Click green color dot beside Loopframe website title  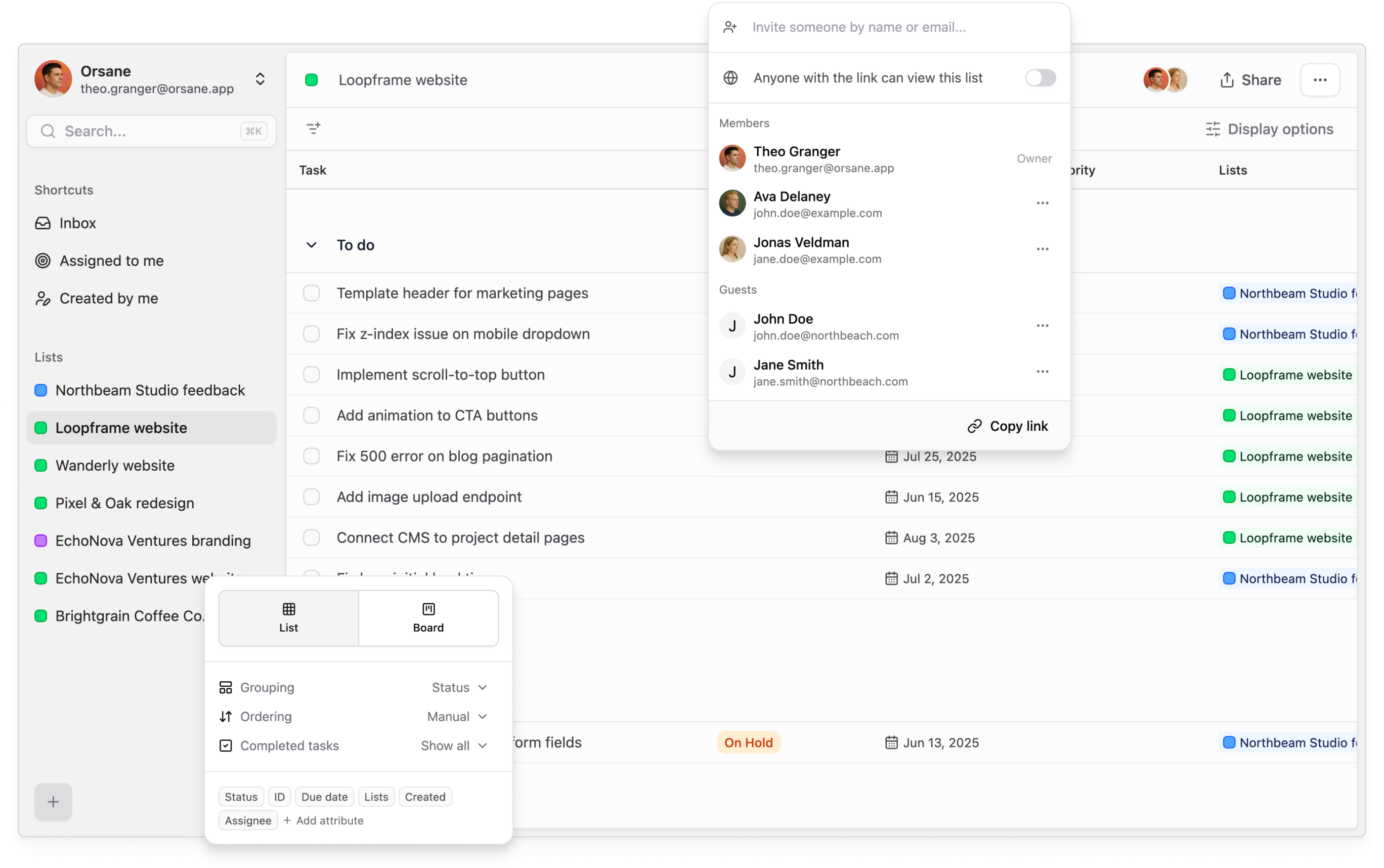coord(311,80)
